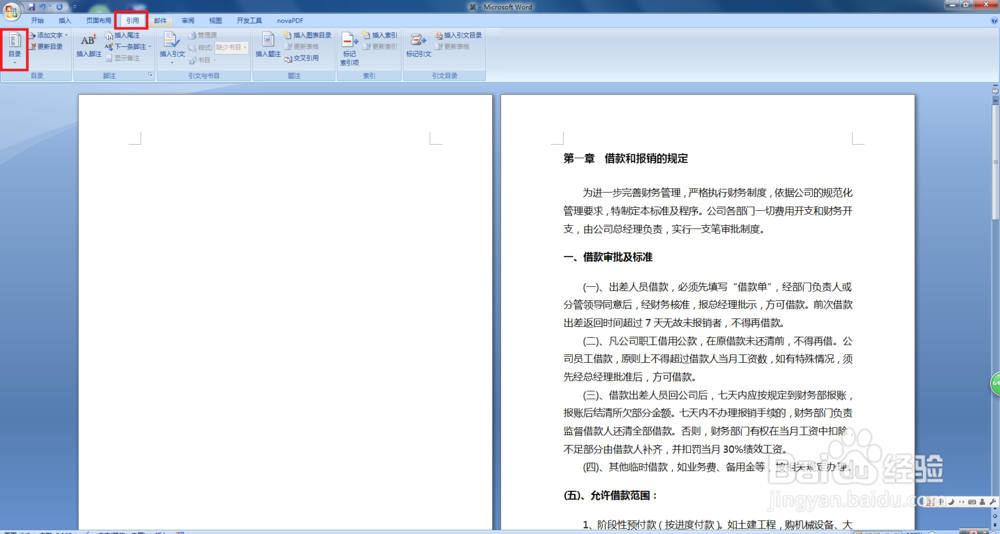Open the 插入 ribbon tab
Viewport: 1000px width, 534px height.
[65, 20]
